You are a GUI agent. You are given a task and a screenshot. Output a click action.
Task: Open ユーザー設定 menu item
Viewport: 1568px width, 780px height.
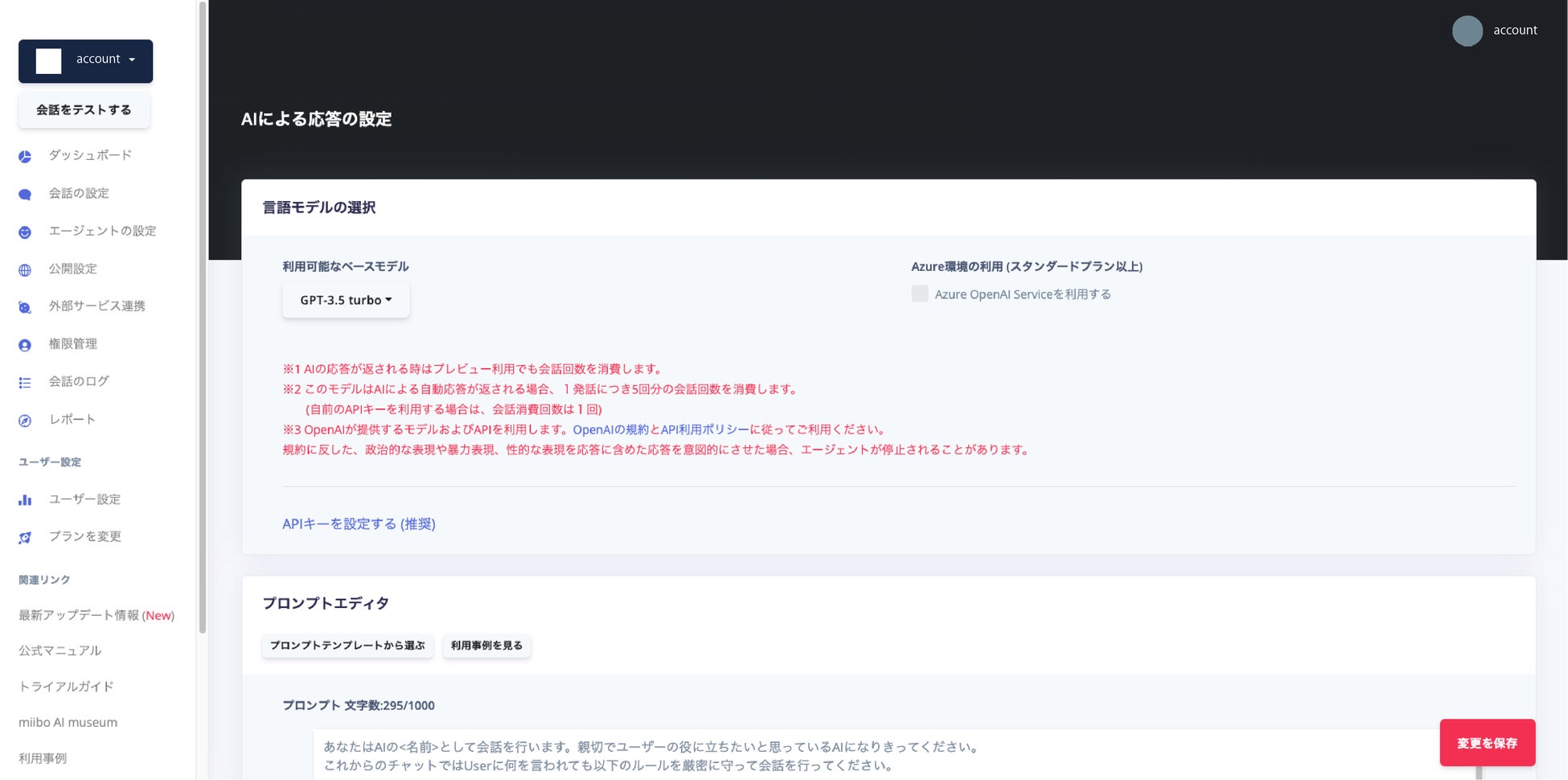84,499
